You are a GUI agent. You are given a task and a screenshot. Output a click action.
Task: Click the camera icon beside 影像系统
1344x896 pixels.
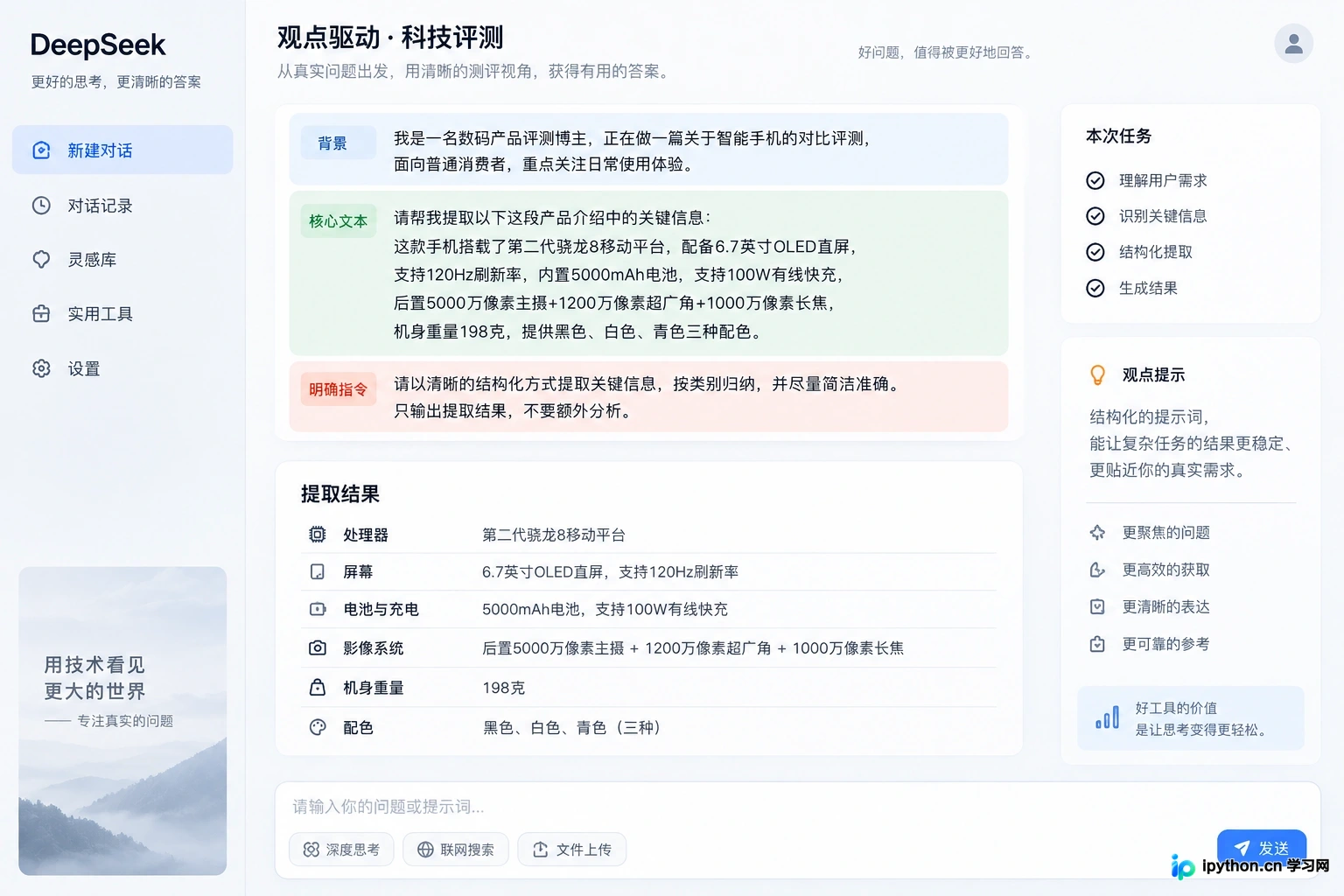(x=318, y=647)
